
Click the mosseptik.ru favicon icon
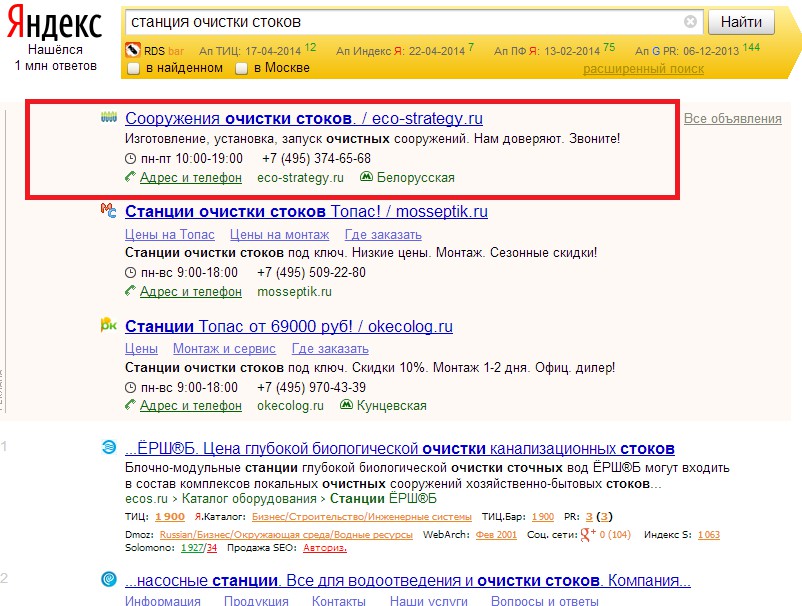pos(108,210)
